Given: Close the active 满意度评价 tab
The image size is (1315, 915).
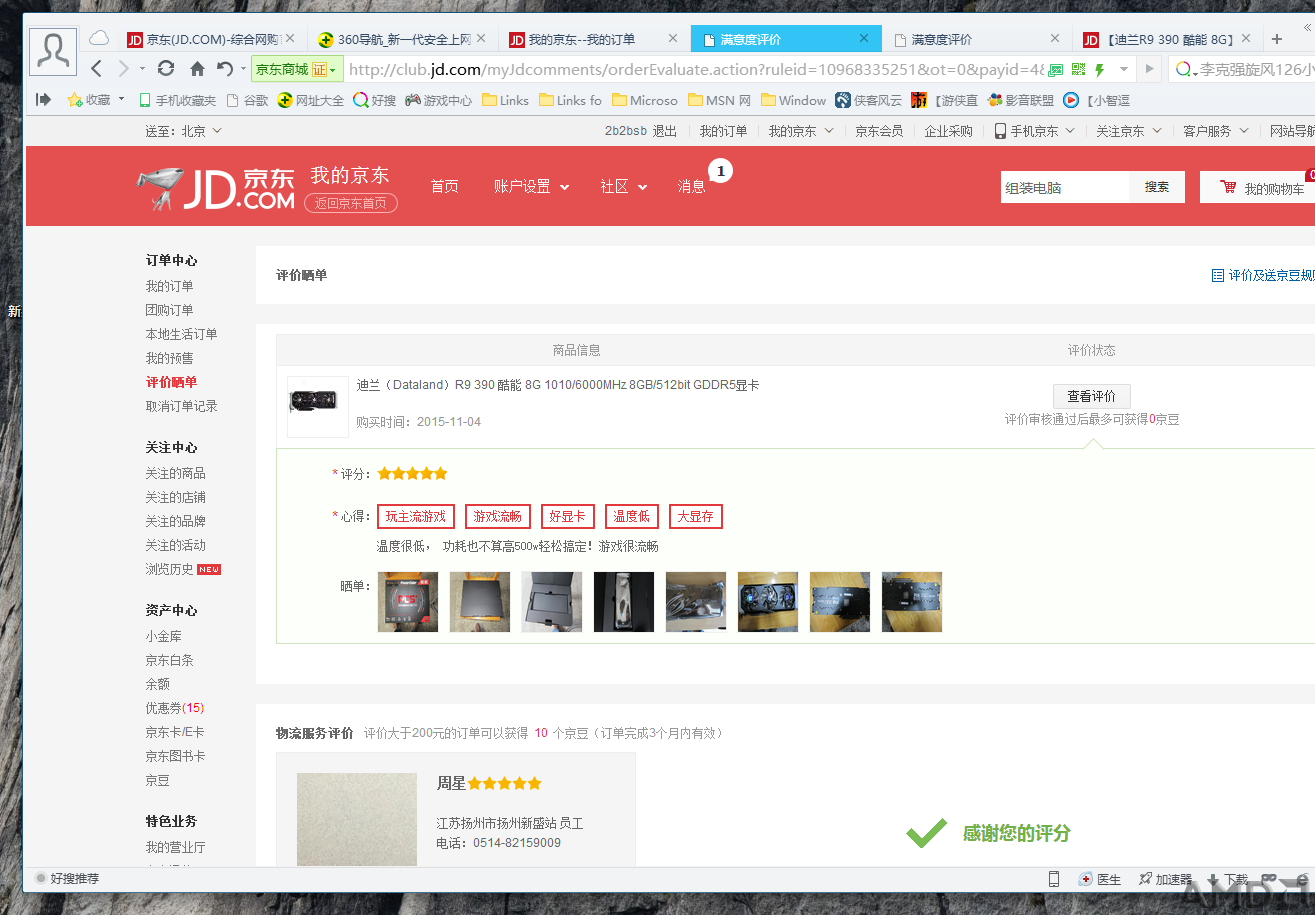Looking at the screenshot, I should pyautogui.click(x=865, y=39).
